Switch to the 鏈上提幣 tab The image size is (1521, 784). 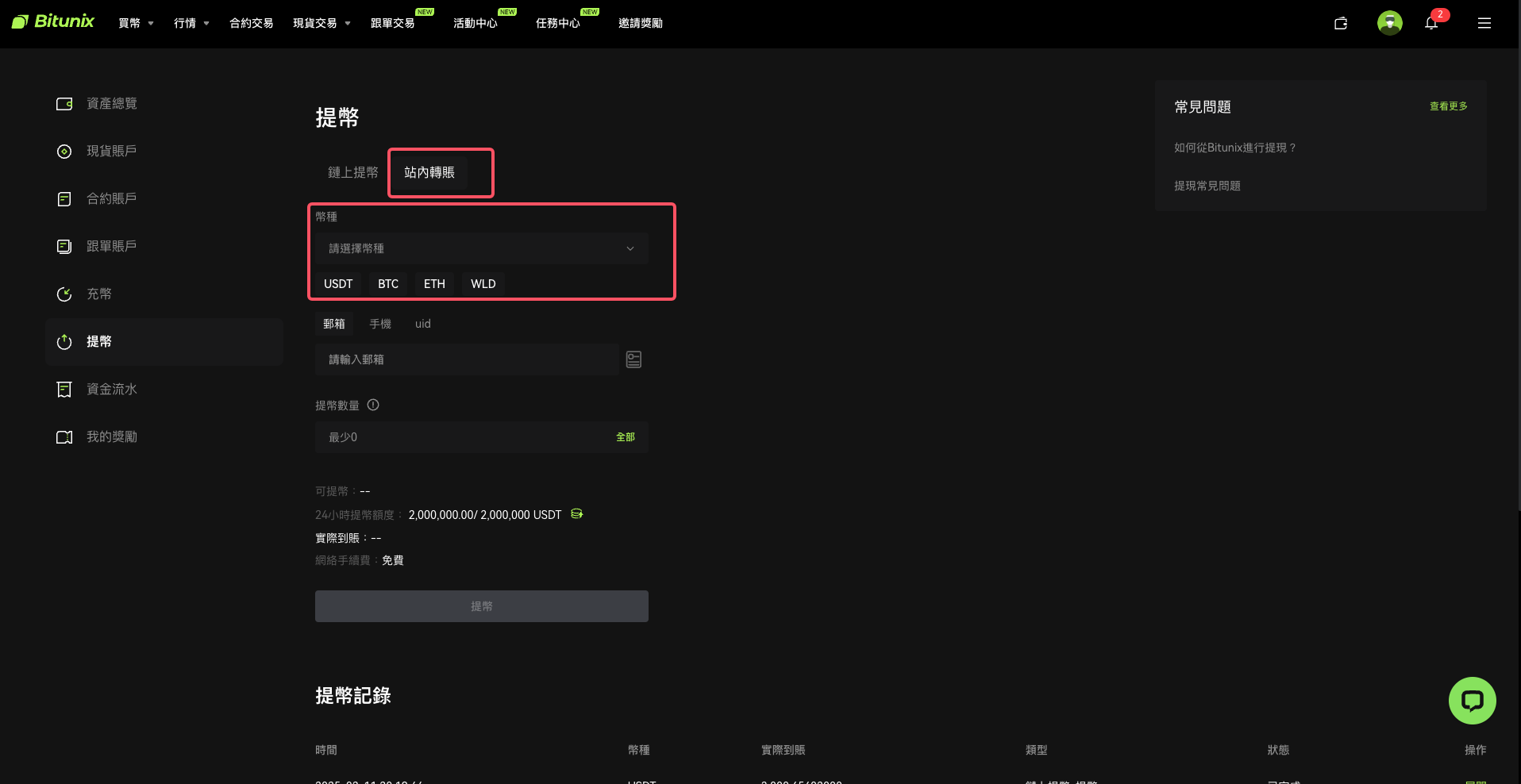coord(353,172)
